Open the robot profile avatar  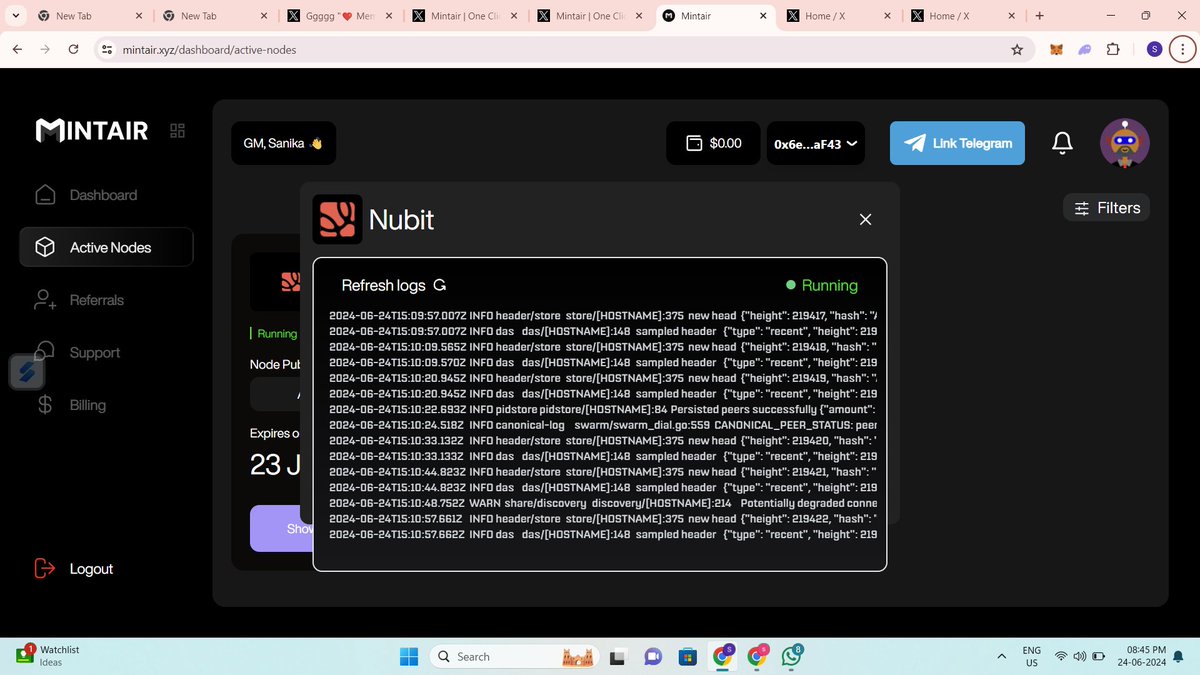[1125, 143]
